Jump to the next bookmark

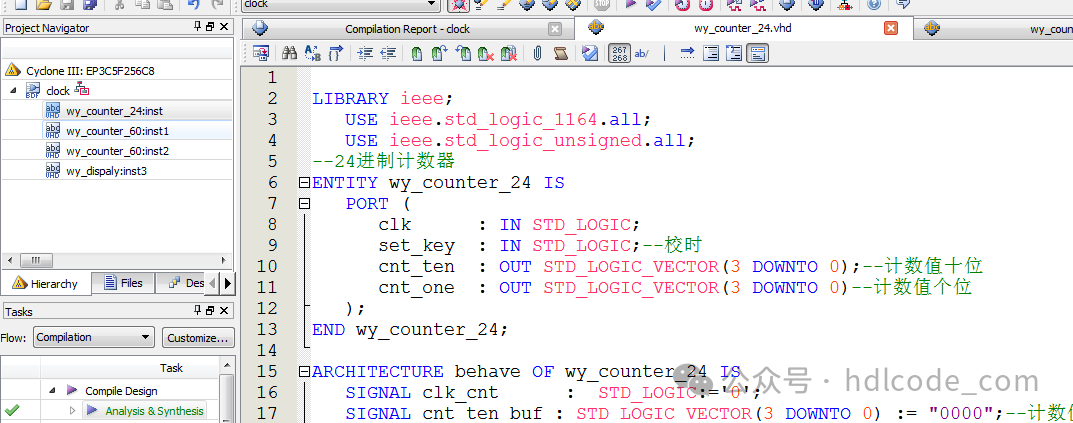pos(439,53)
